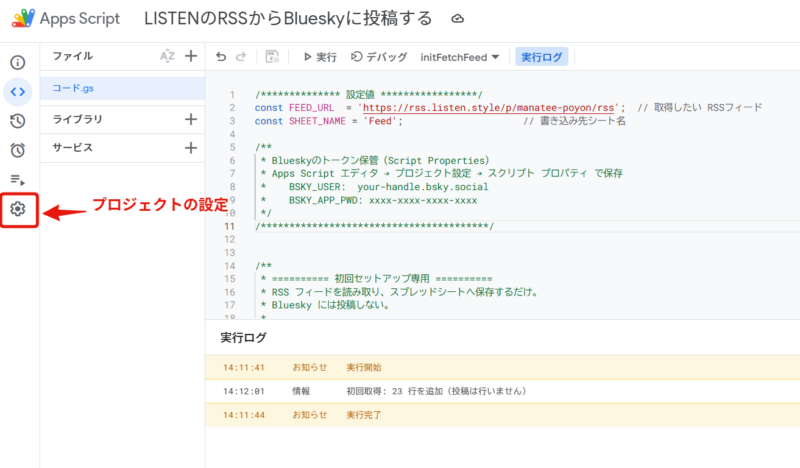Click the SHEET_NAME constant name
Viewport: 800px width, 468px height.
click(317, 121)
